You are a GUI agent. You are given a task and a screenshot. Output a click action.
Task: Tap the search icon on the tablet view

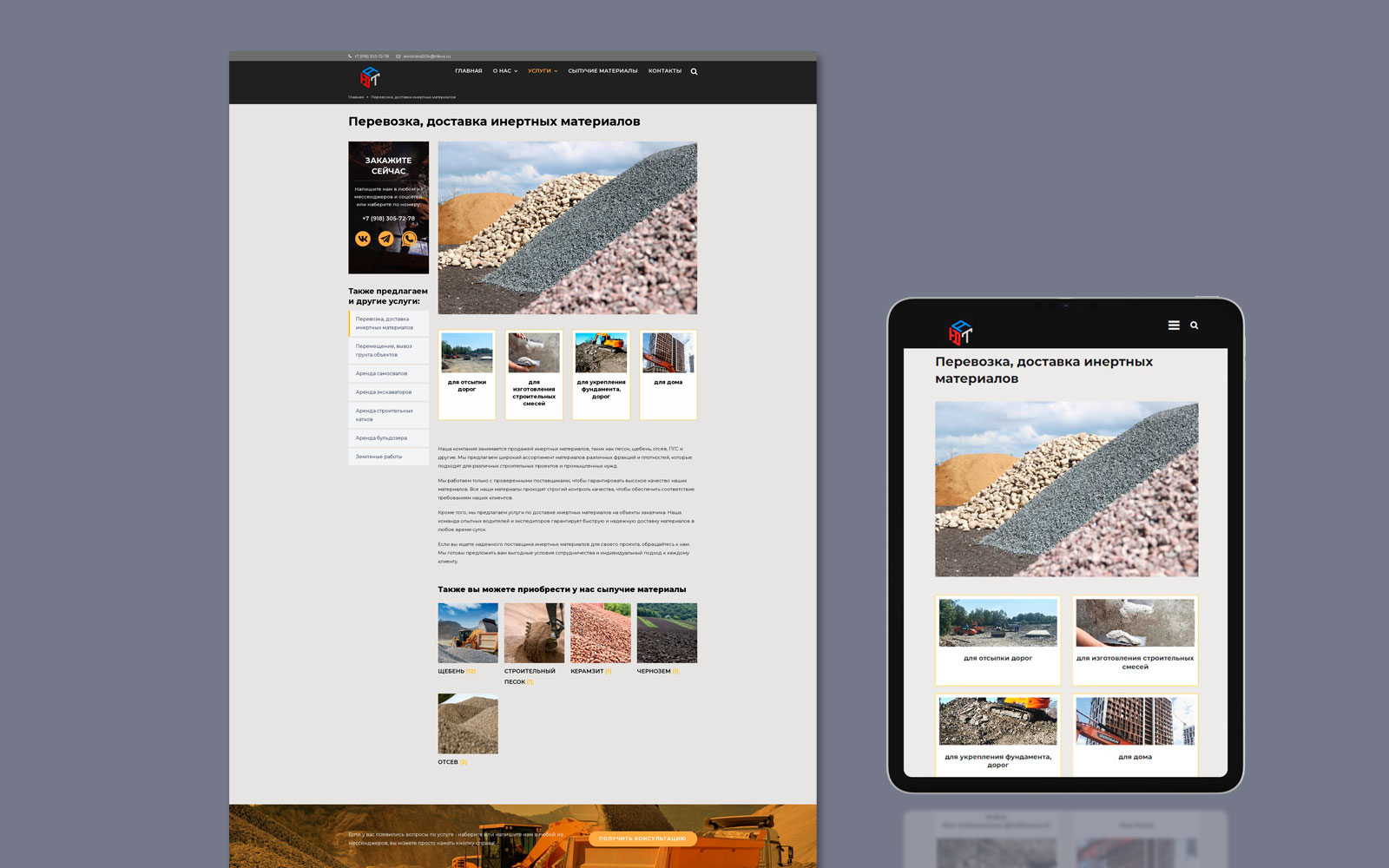(1195, 325)
